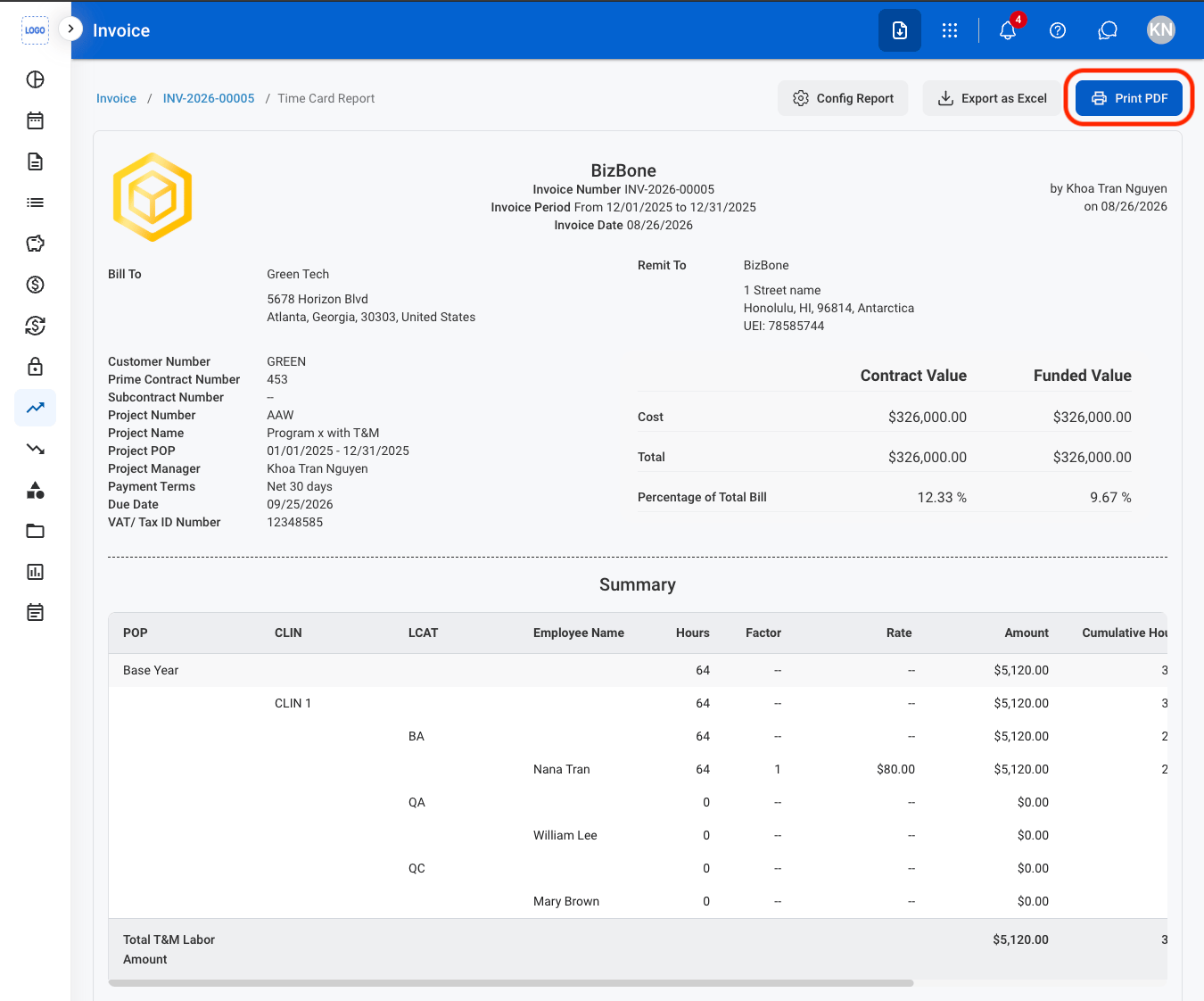Click the $80.00 rate value

[x=895, y=769]
